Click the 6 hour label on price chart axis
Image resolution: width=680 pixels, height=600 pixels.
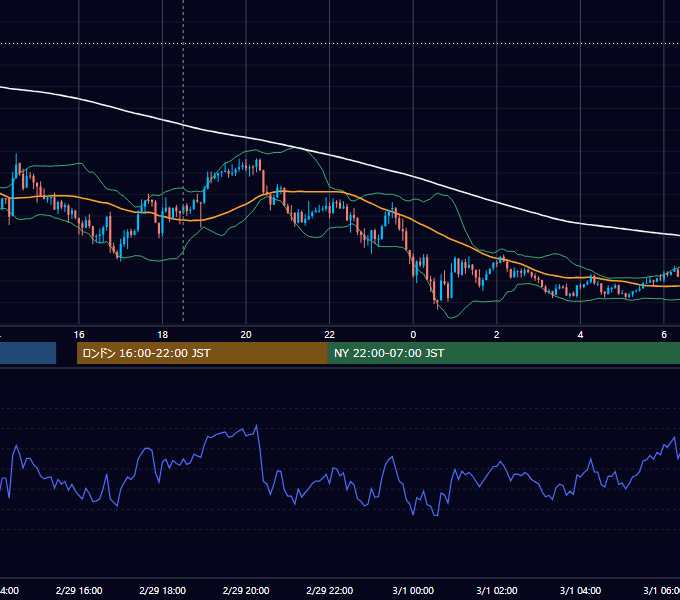(x=664, y=335)
